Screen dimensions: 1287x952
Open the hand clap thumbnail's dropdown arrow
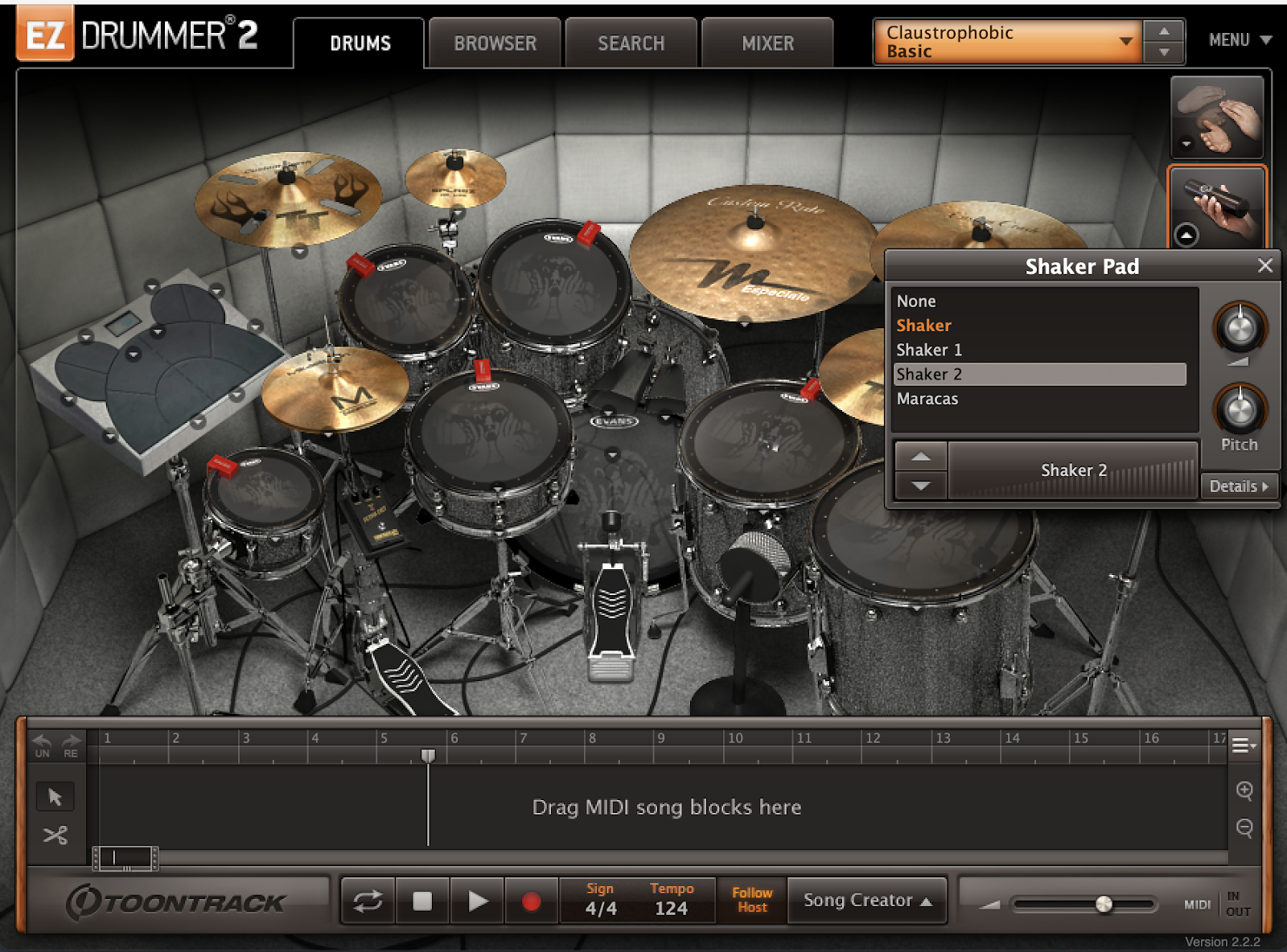click(x=1186, y=145)
